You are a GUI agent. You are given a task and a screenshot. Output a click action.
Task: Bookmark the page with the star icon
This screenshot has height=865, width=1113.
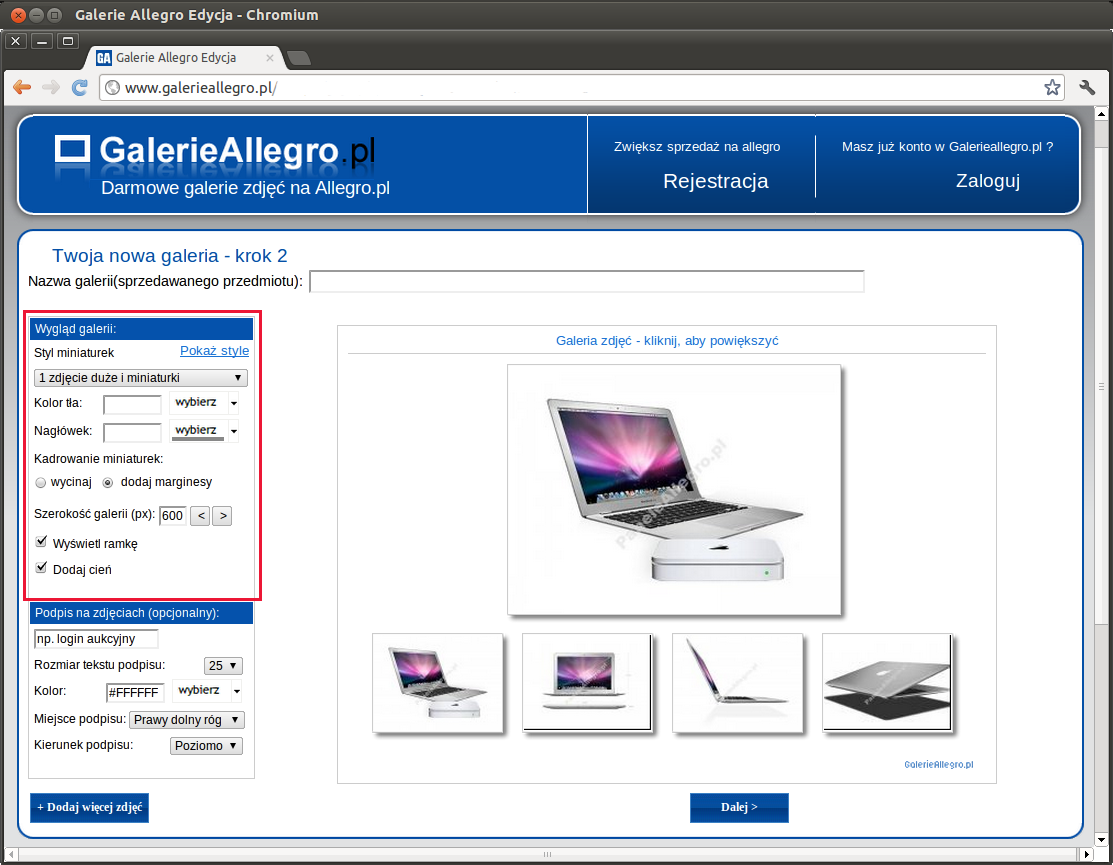pos(1052,87)
